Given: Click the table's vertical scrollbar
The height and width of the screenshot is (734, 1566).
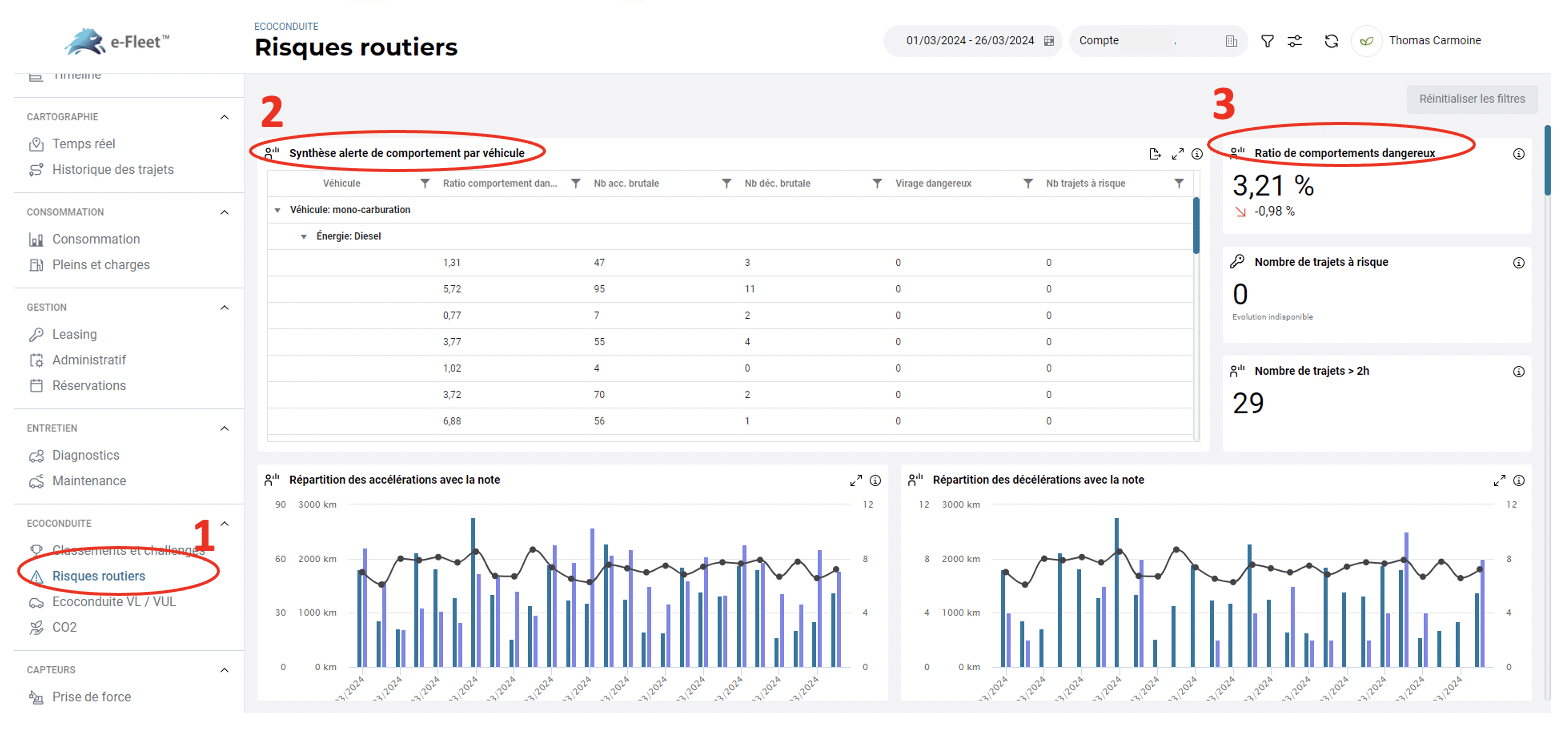Looking at the screenshot, I should [1196, 225].
